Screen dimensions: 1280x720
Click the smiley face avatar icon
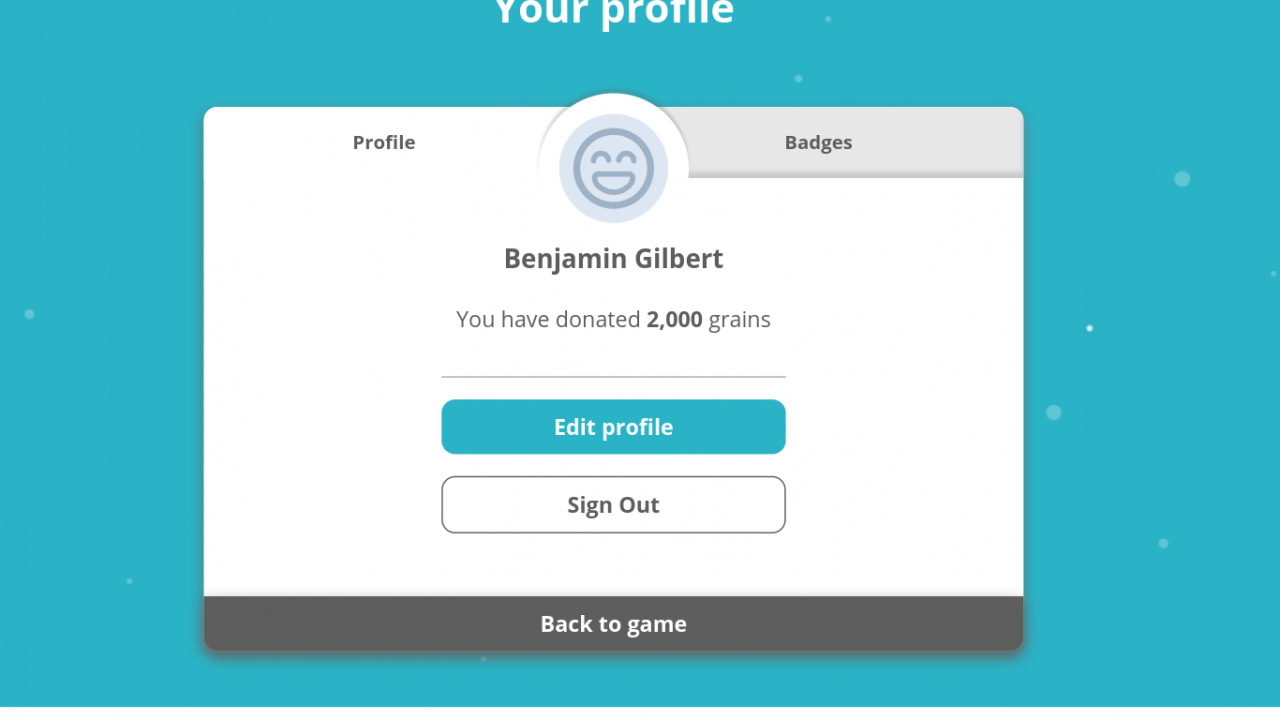613,168
